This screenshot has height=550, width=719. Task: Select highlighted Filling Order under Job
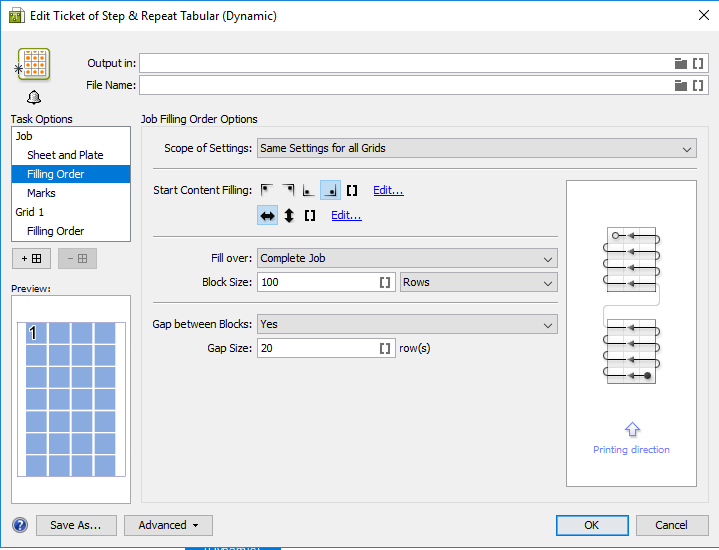[71, 174]
